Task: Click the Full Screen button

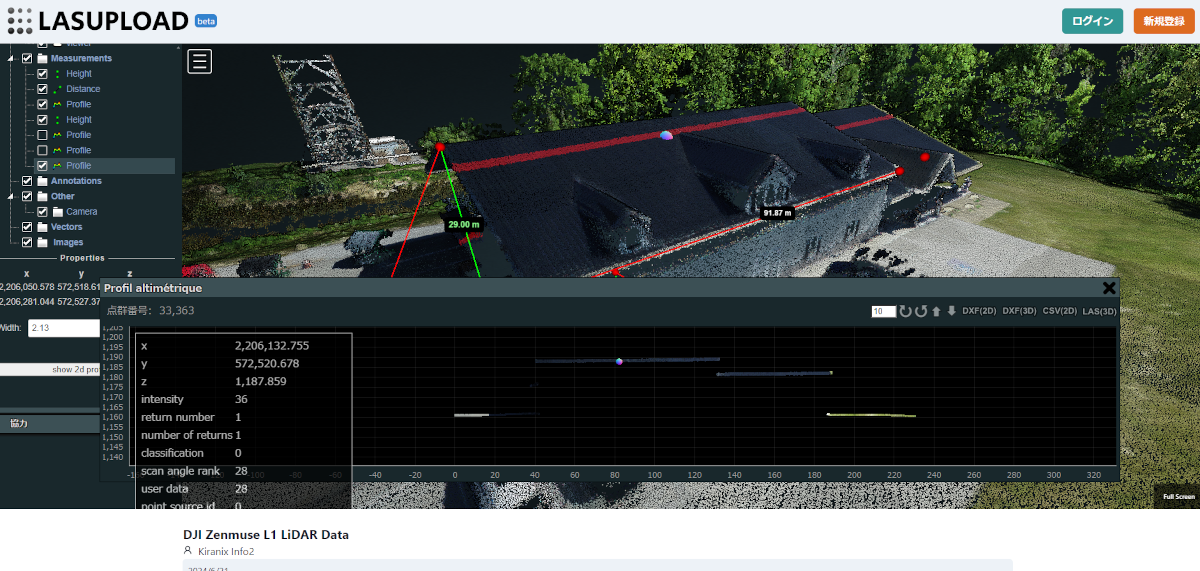Action: [x=1178, y=496]
